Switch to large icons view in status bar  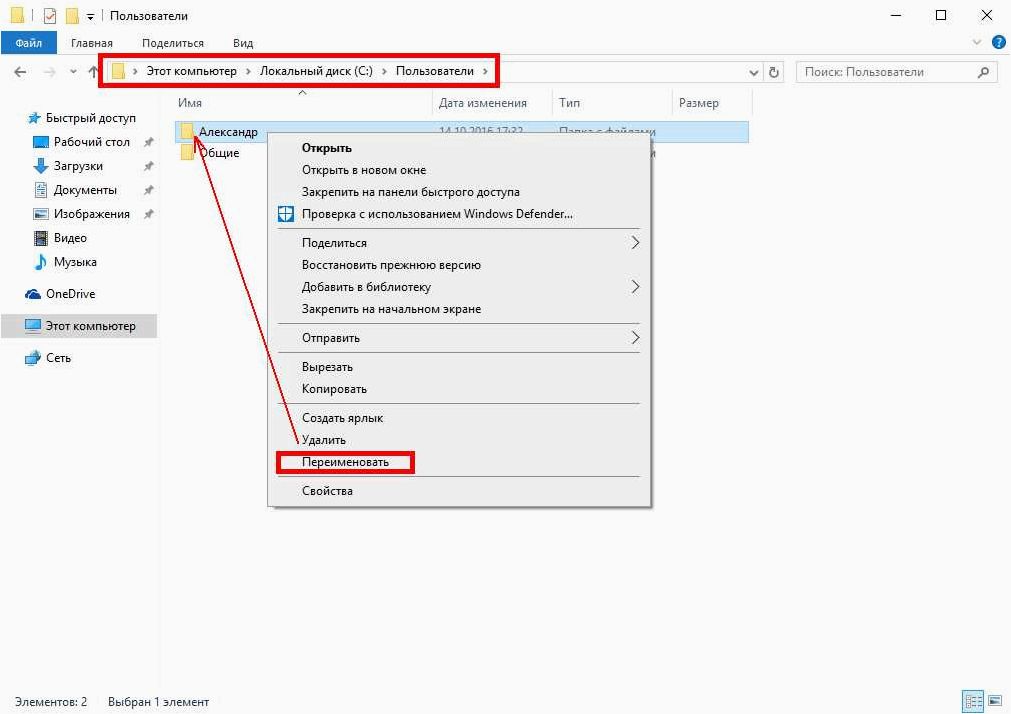tap(996, 700)
